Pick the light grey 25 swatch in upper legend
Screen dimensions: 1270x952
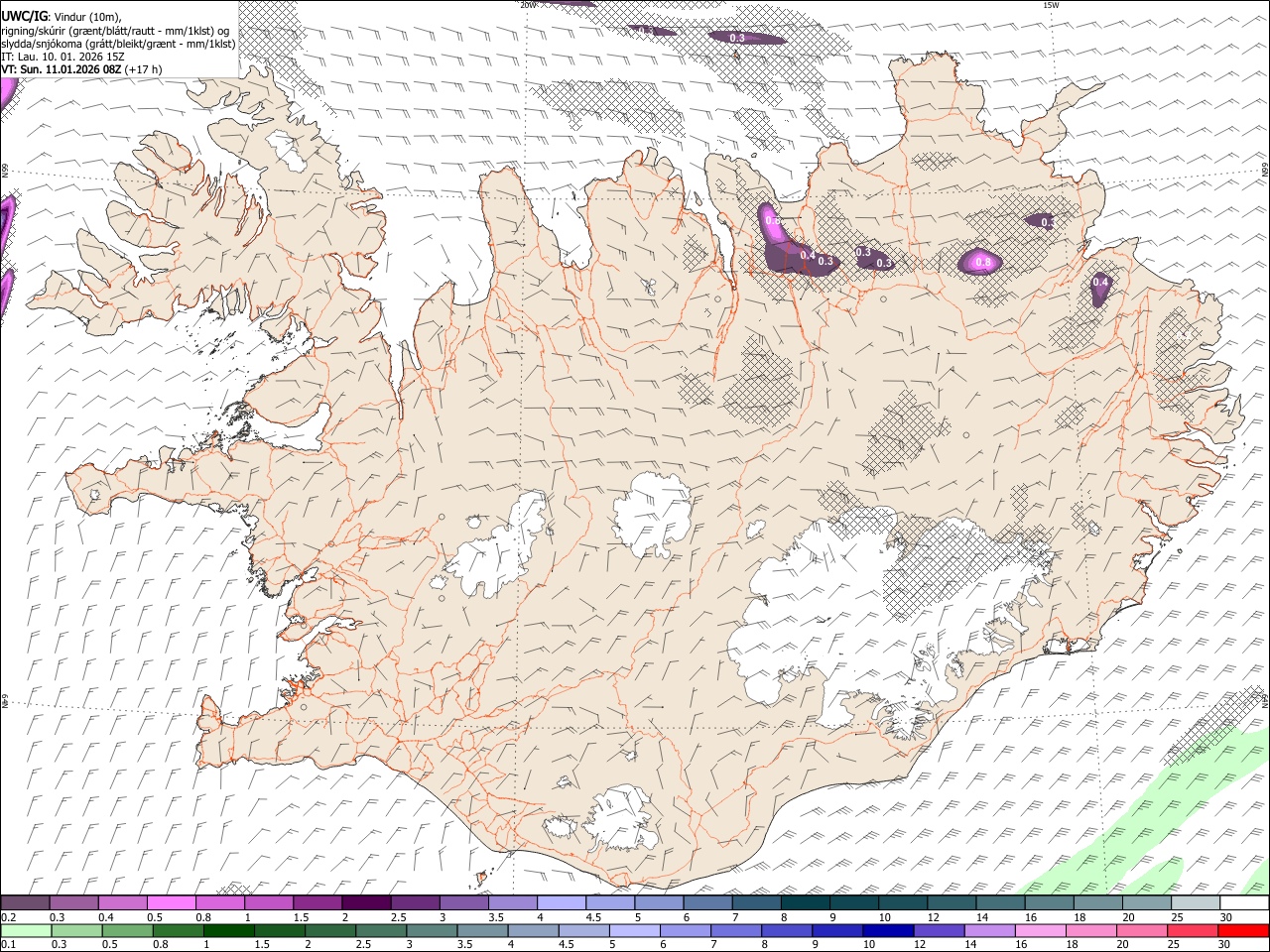[x=1195, y=902]
